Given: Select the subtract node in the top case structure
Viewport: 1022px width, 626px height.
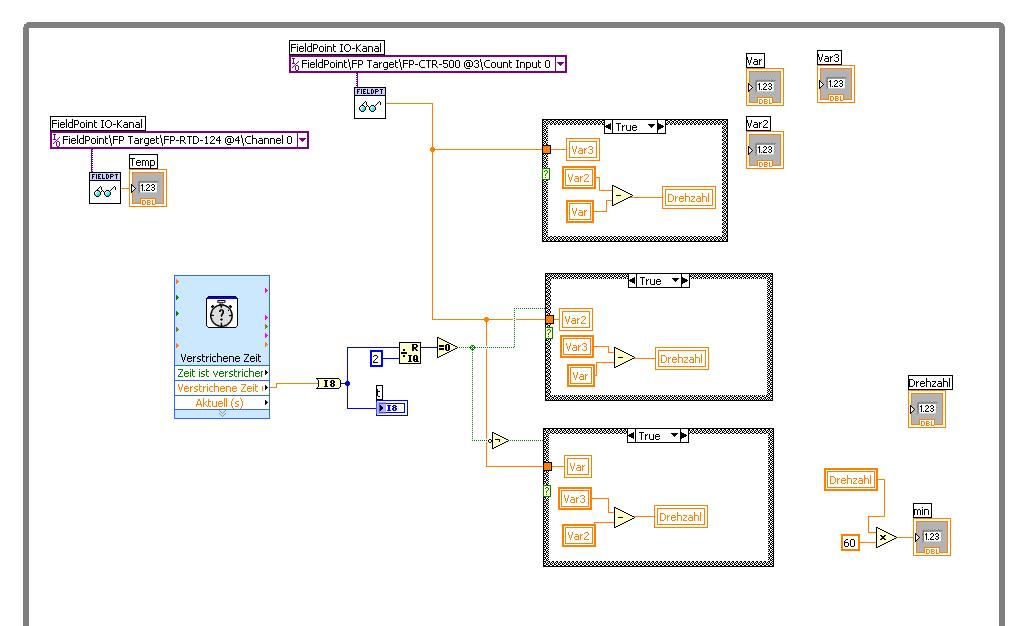Looking at the screenshot, I should pyautogui.click(x=622, y=196).
